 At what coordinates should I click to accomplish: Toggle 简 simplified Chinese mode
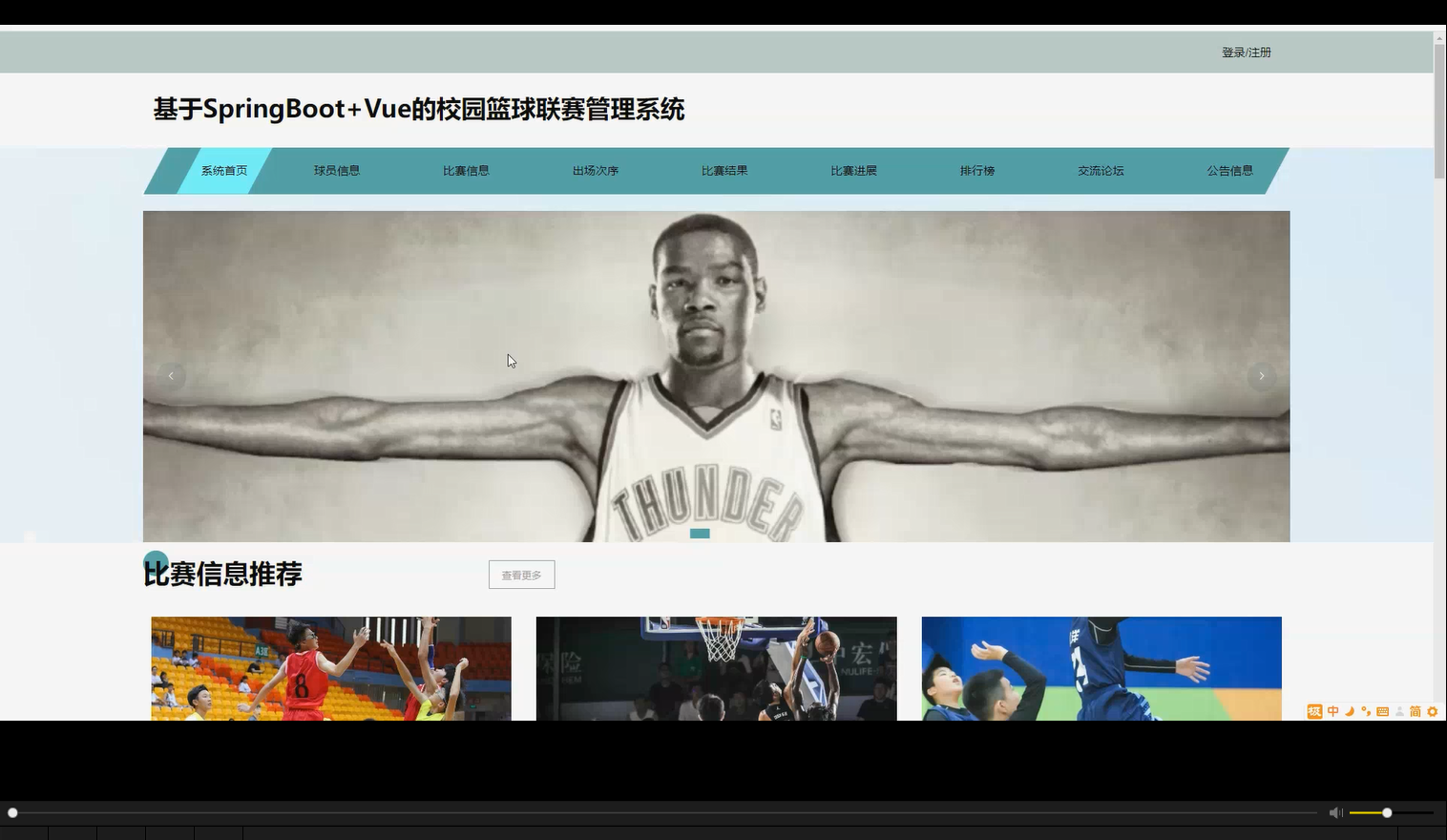pos(1416,711)
